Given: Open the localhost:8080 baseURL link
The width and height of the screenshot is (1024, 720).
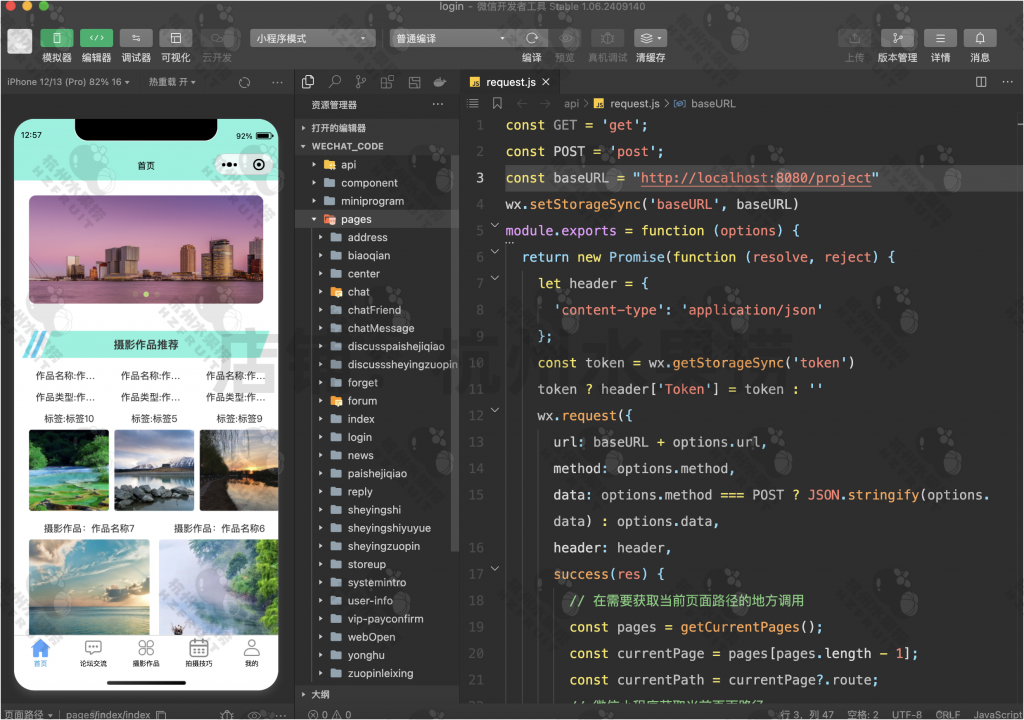Looking at the screenshot, I should pos(756,178).
